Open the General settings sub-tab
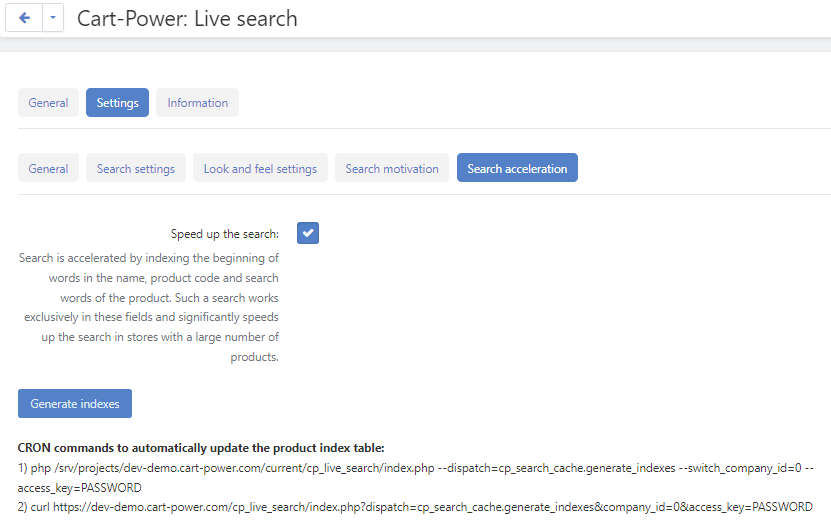This screenshot has width=831, height=521. [48, 169]
